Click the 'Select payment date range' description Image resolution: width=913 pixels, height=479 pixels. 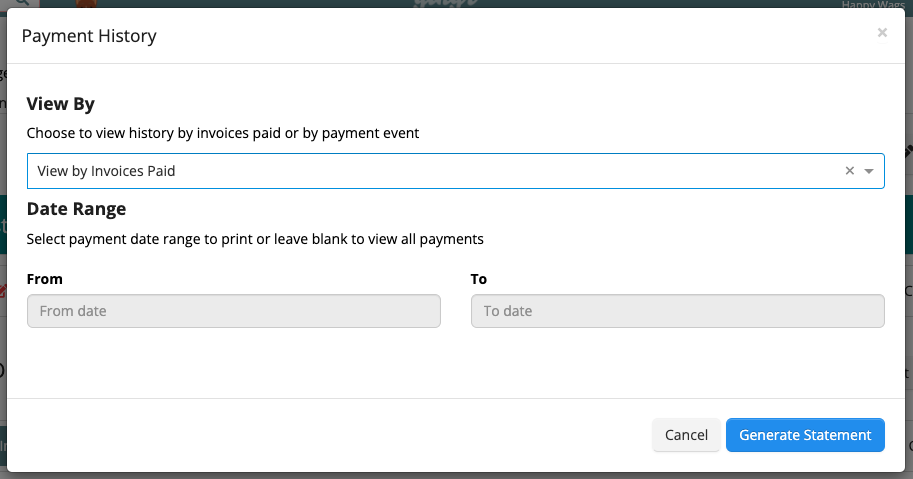coord(255,239)
